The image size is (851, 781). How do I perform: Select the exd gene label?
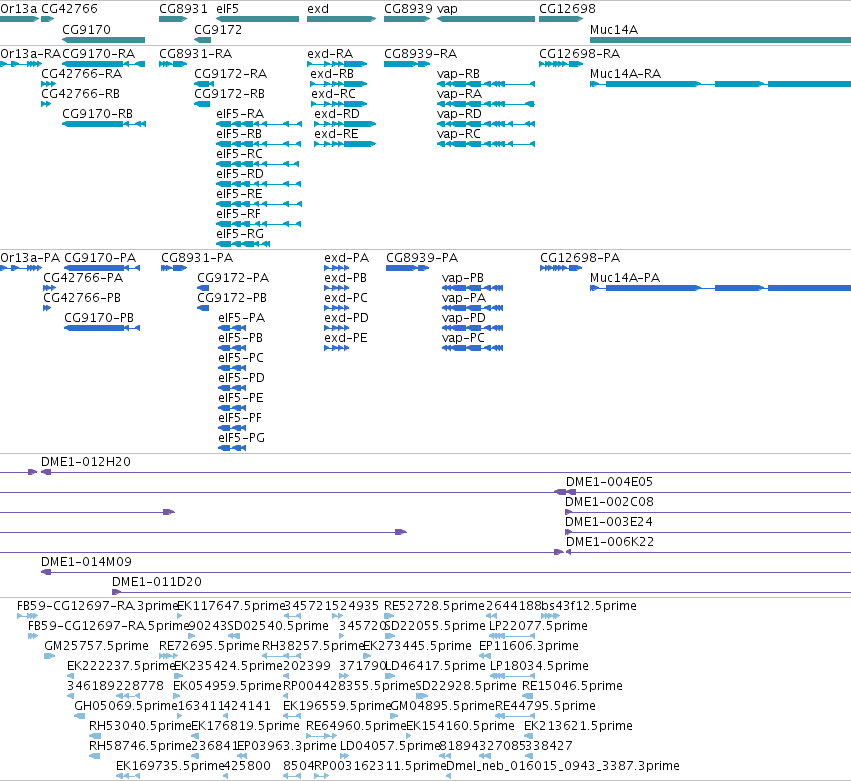coord(318,9)
